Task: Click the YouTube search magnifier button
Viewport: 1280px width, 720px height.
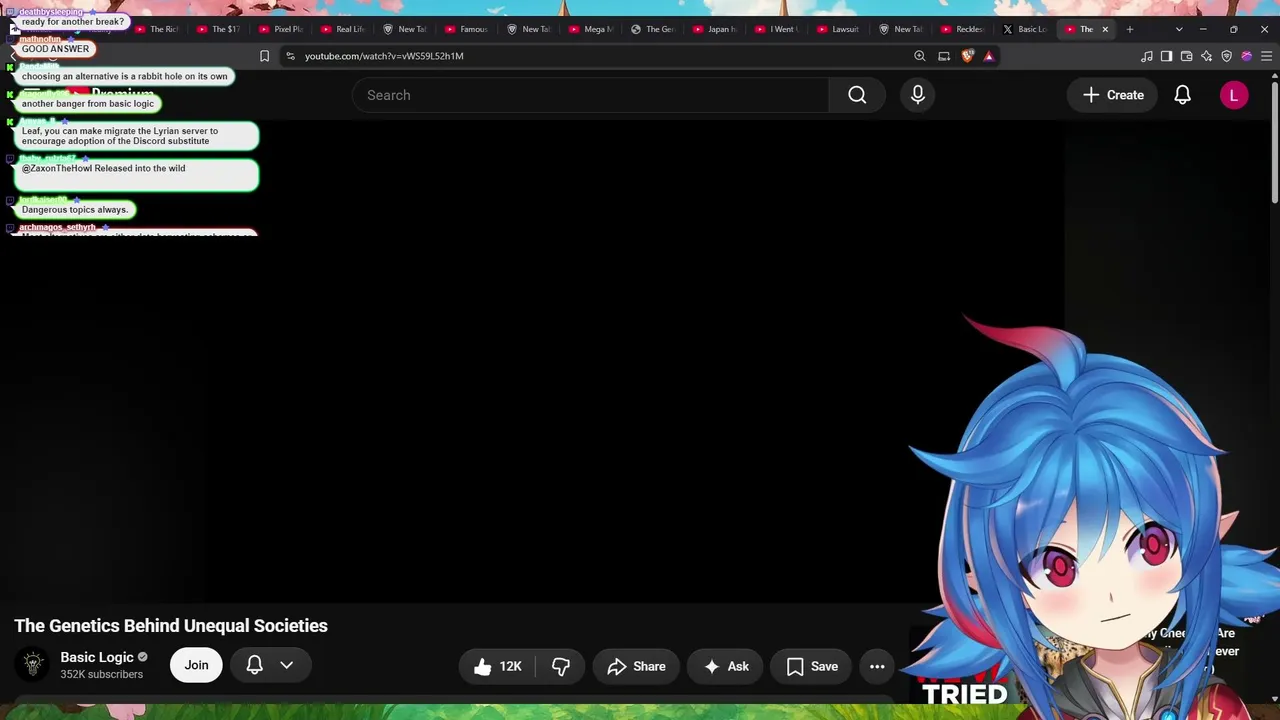Action: pyautogui.click(x=857, y=95)
